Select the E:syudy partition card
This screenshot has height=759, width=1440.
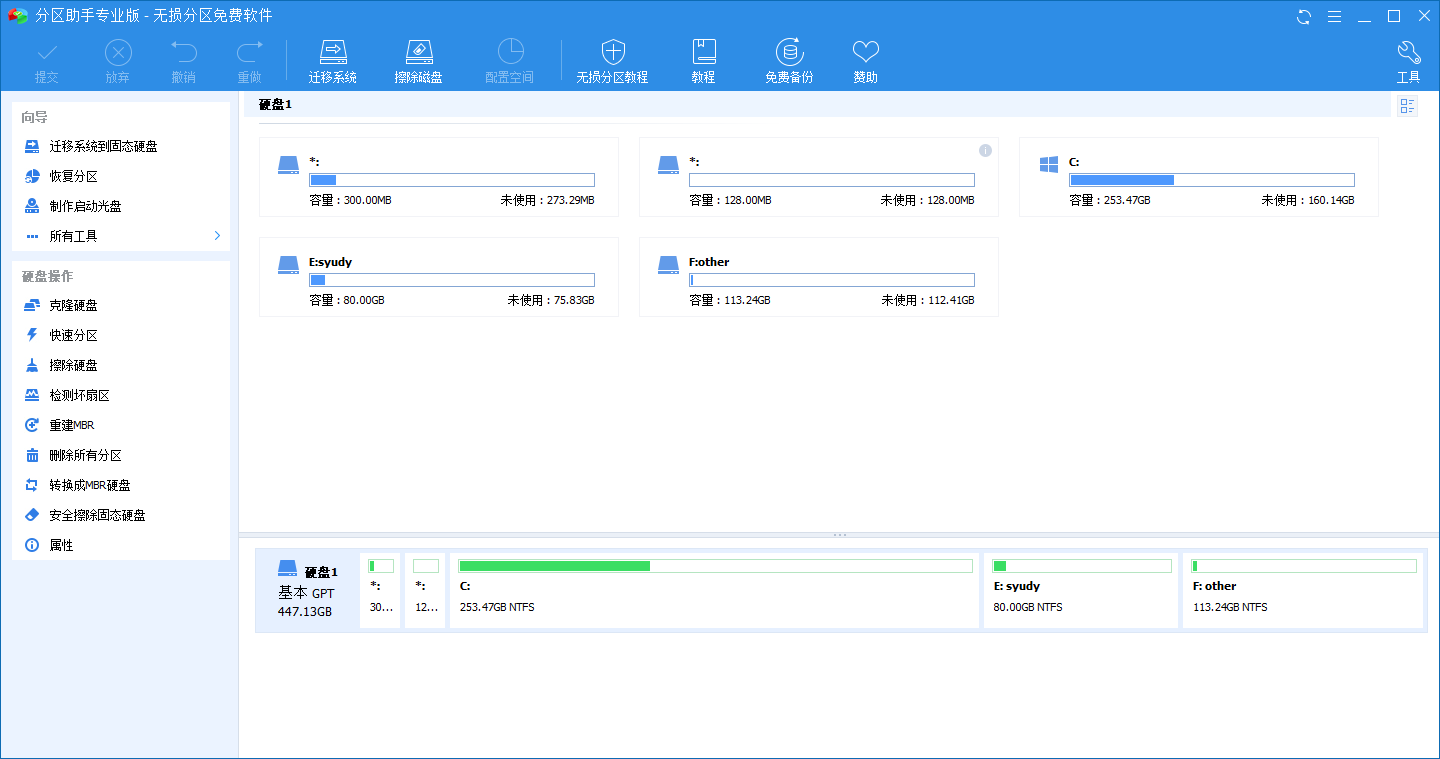click(439, 277)
